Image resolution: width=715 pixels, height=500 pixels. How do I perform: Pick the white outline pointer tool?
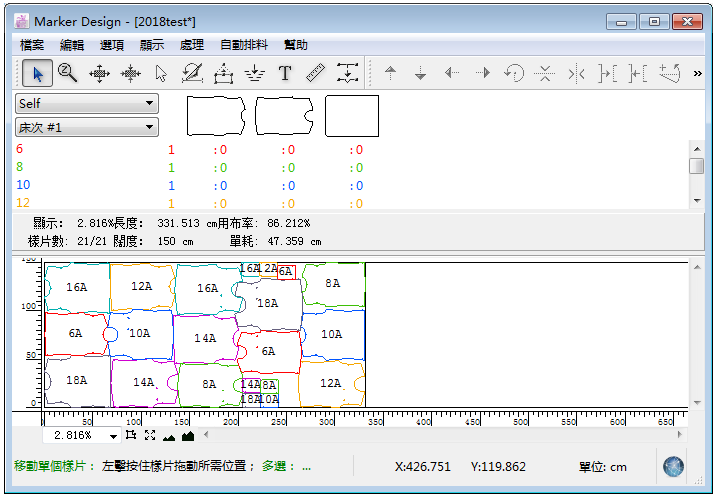click(x=161, y=73)
